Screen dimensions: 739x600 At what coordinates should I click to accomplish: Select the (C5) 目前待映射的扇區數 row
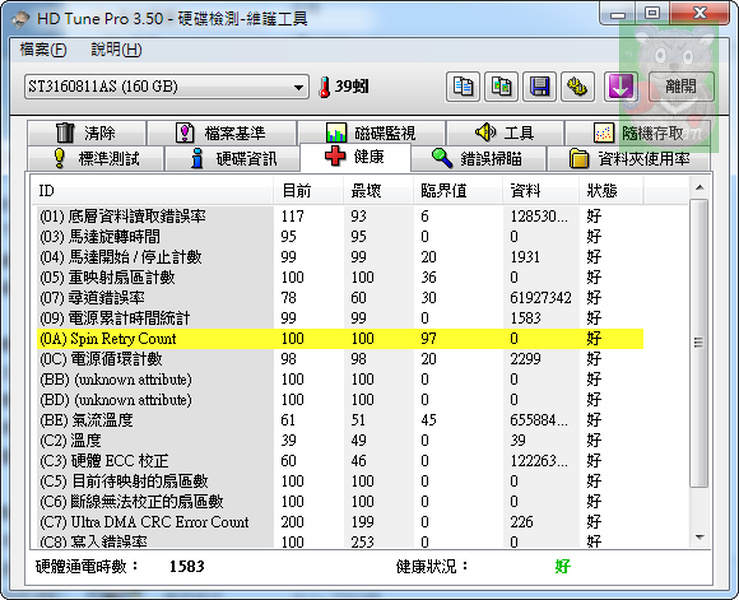pos(340,481)
